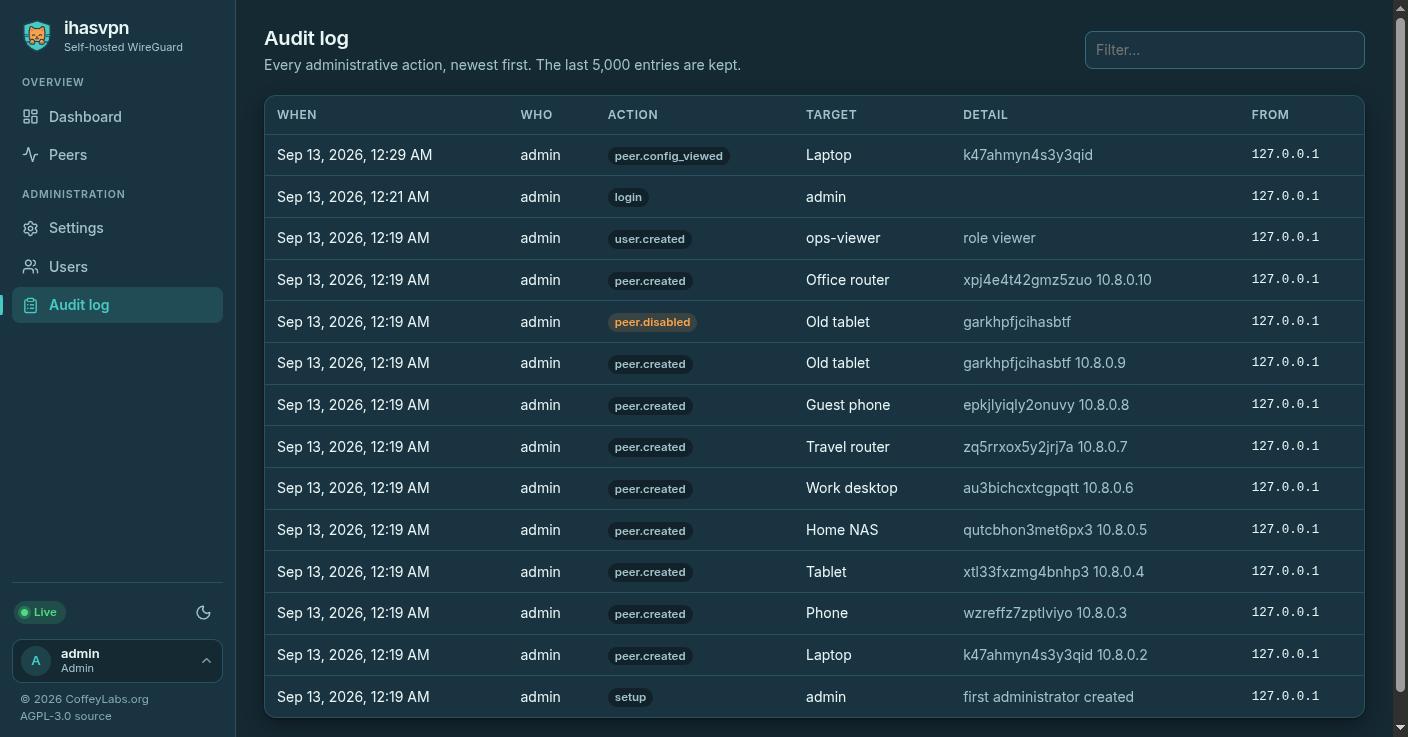Screen dimensions: 1408x737
Task: Open the Peers page
Action: pyautogui.click(x=117, y=155)
